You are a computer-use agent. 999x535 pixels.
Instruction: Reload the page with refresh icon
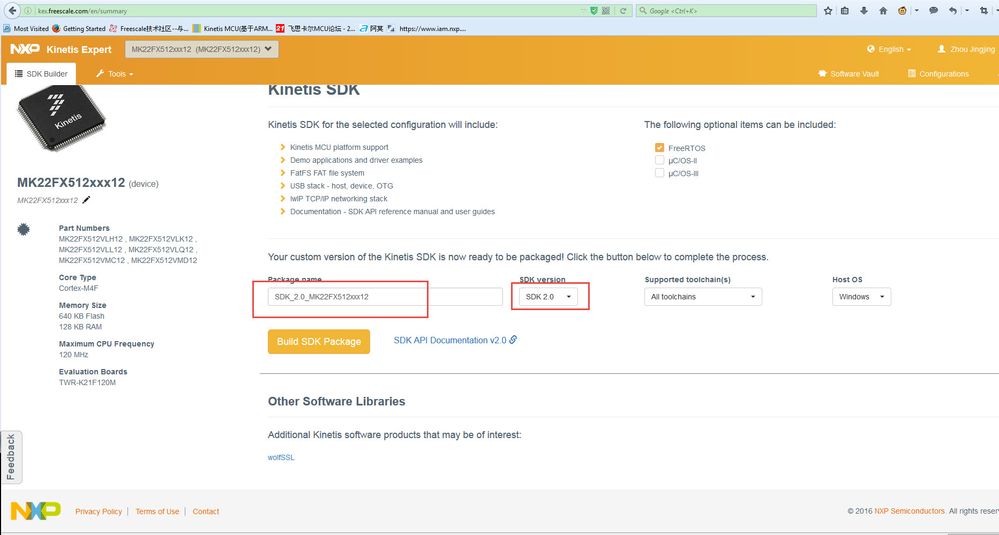[x=623, y=11]
